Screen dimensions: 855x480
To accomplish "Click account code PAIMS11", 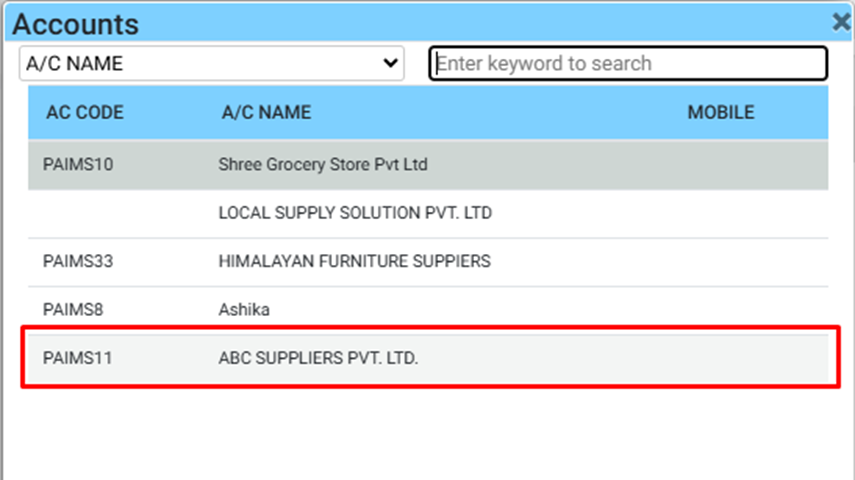I will coord(77,357).
